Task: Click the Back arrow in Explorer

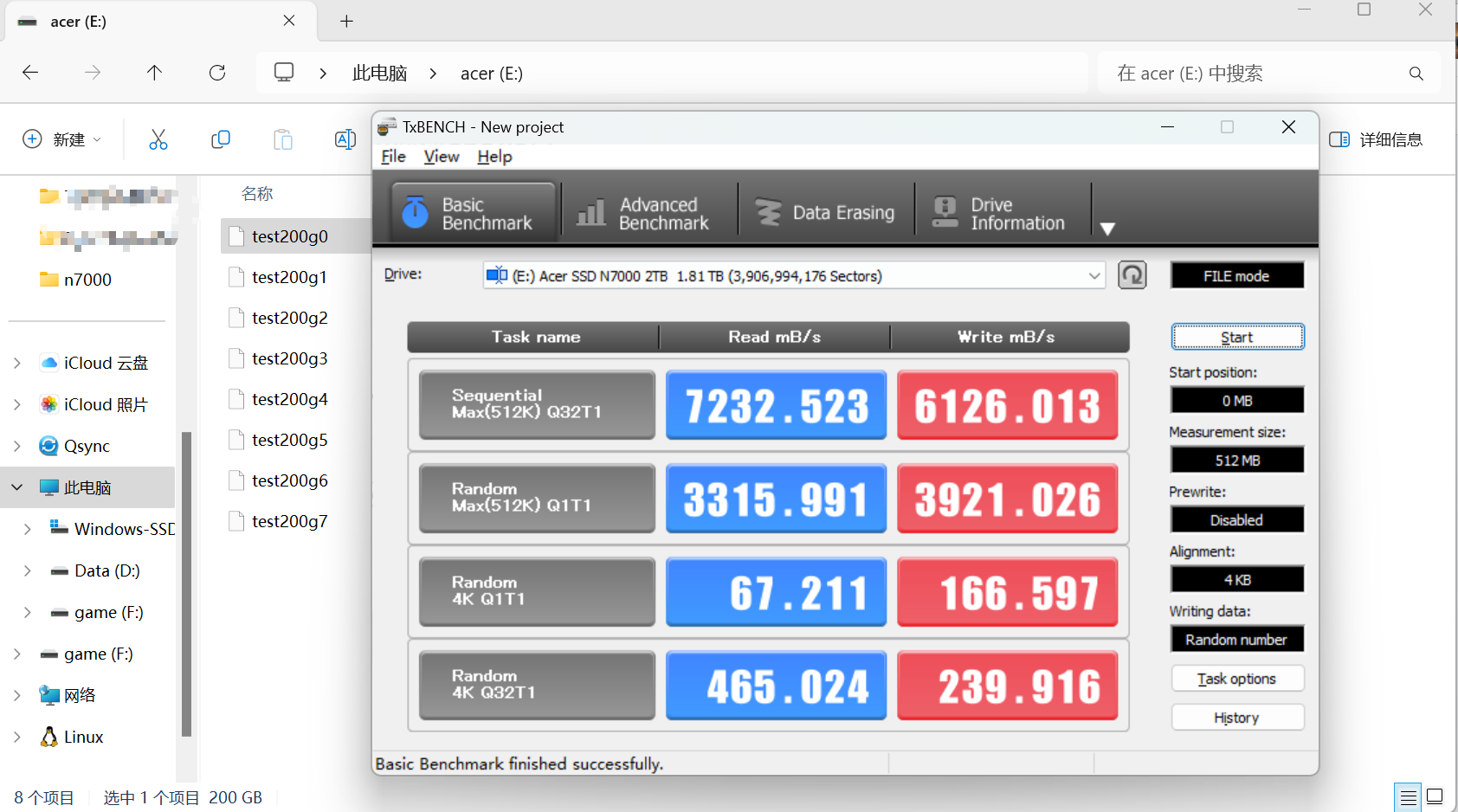Action: click(30, 73)
